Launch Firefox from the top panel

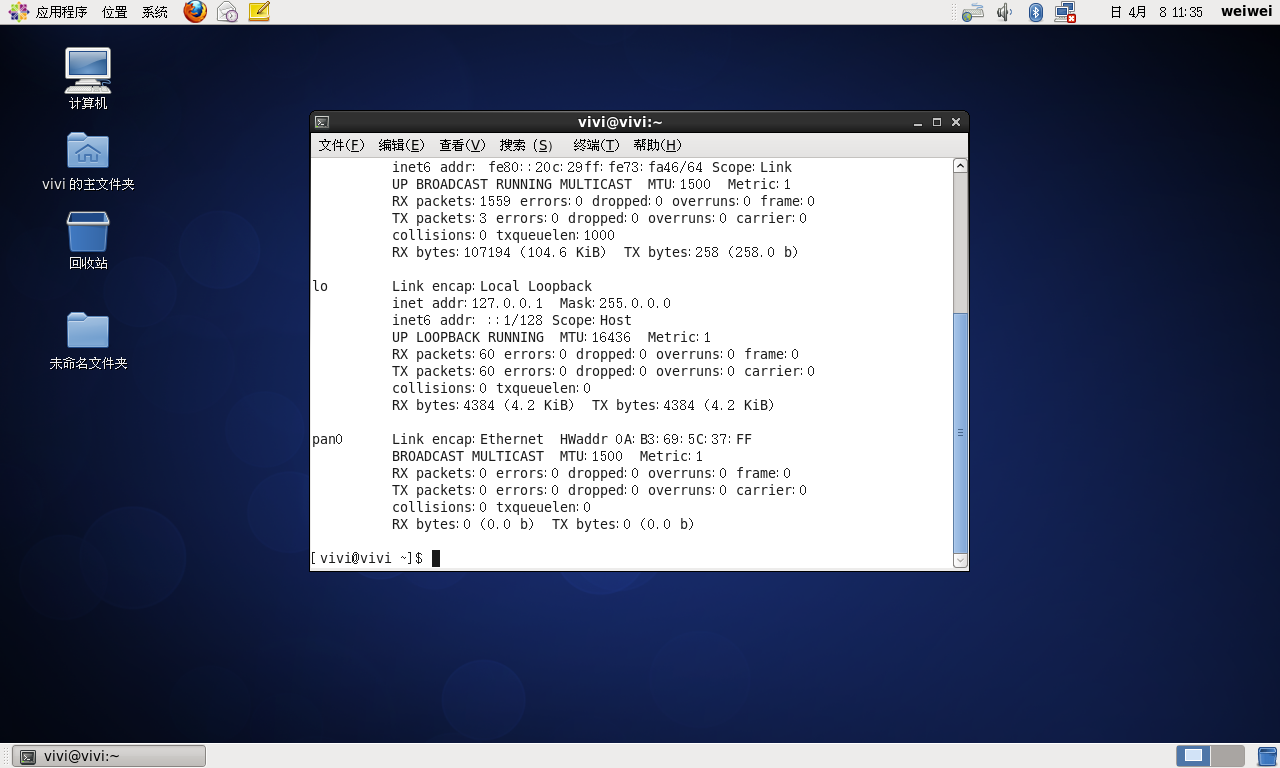(195, 12)
